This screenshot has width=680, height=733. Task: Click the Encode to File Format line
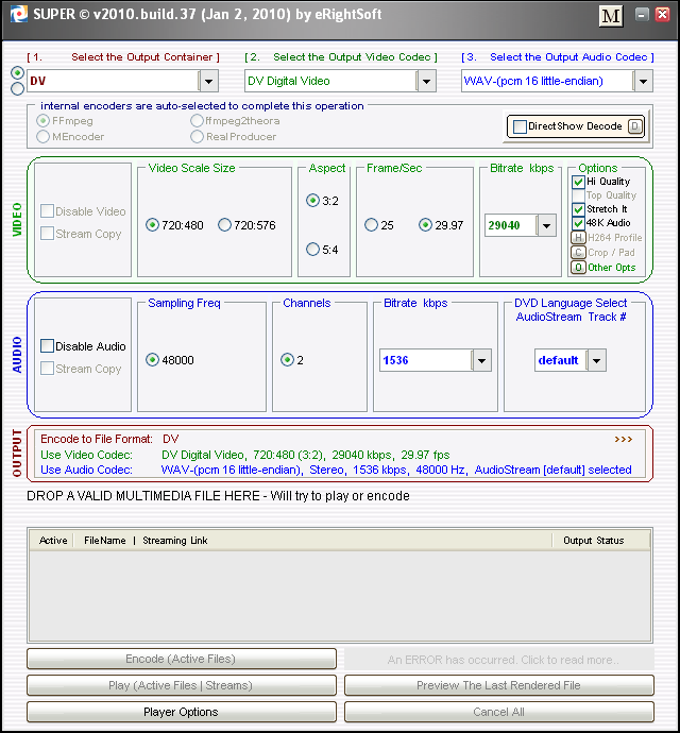(x=110, y=439)
